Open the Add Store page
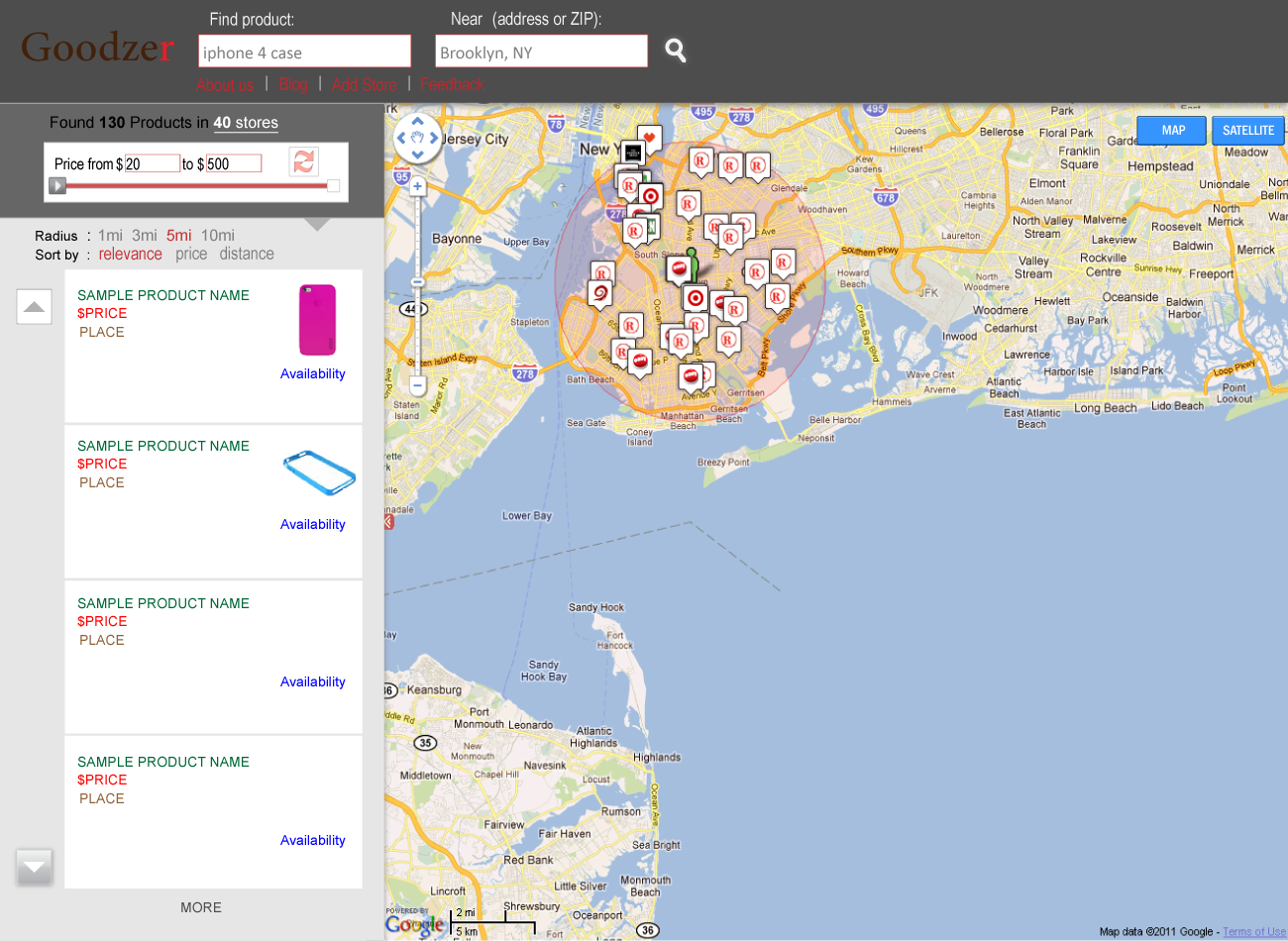1288x941 pixels. click(365, 85)
